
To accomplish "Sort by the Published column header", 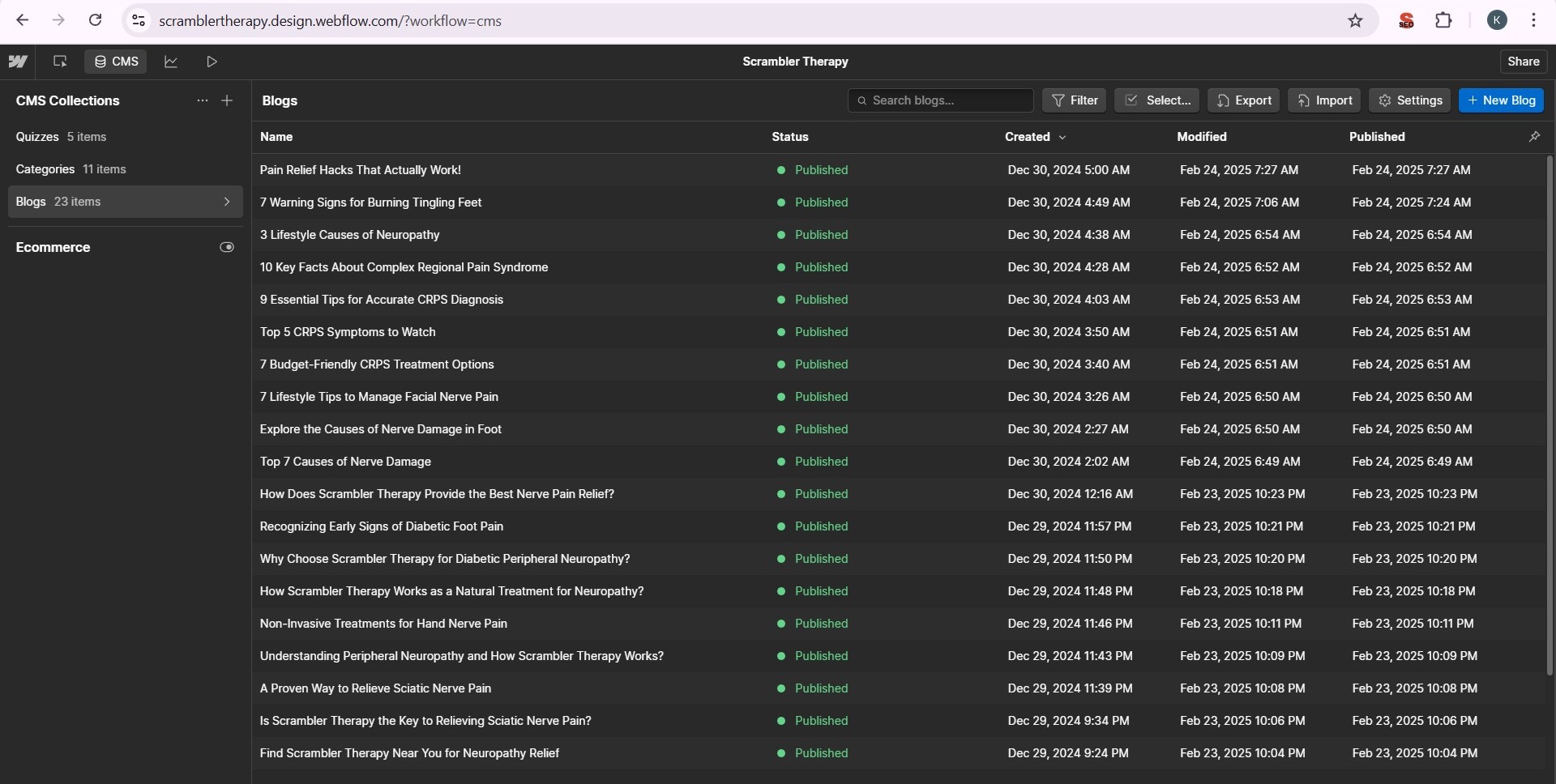I will pyautogui.click(x=1377, y=137).
